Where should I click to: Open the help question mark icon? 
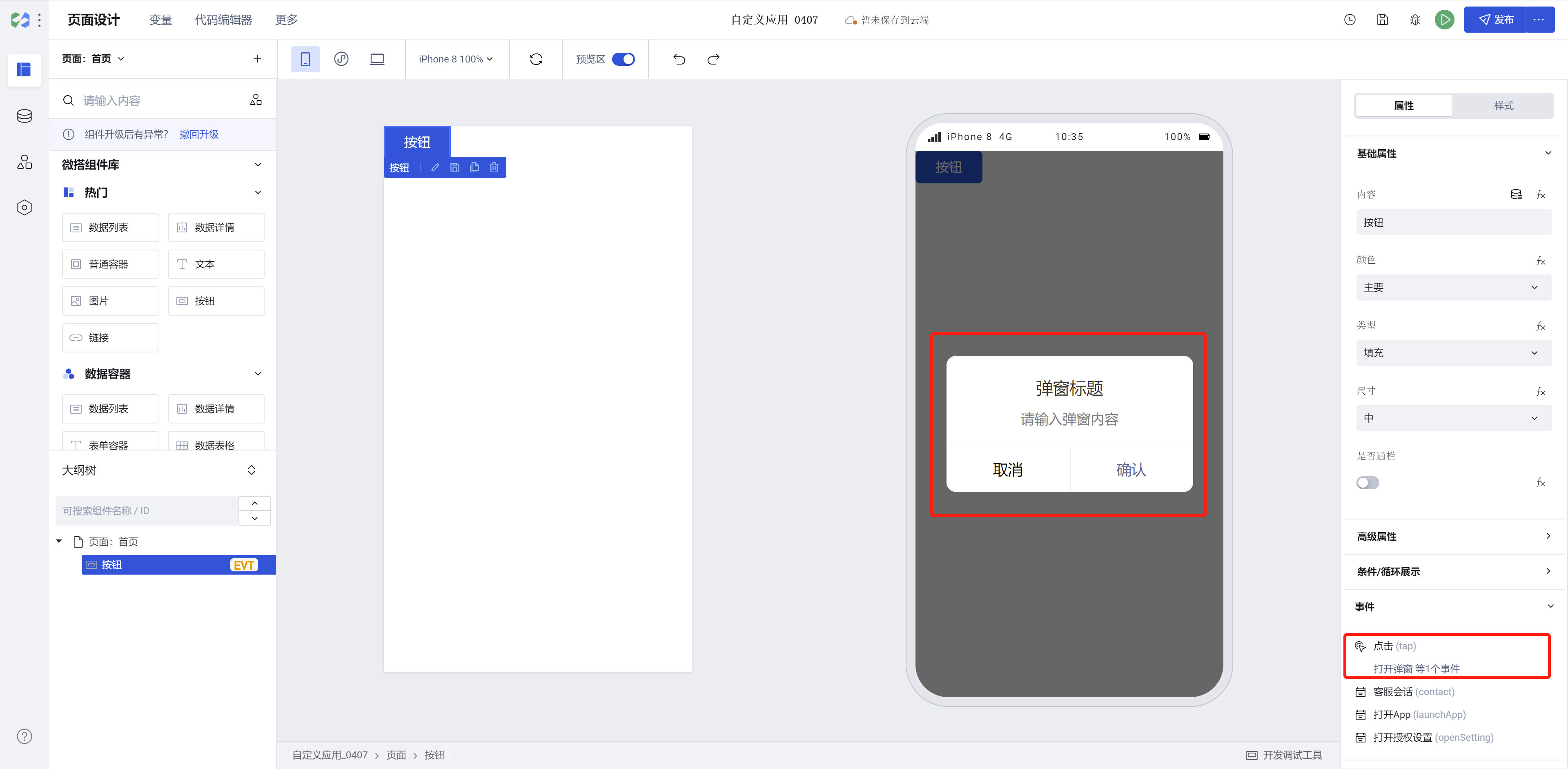pyautogui.click(x=24, y=736)
